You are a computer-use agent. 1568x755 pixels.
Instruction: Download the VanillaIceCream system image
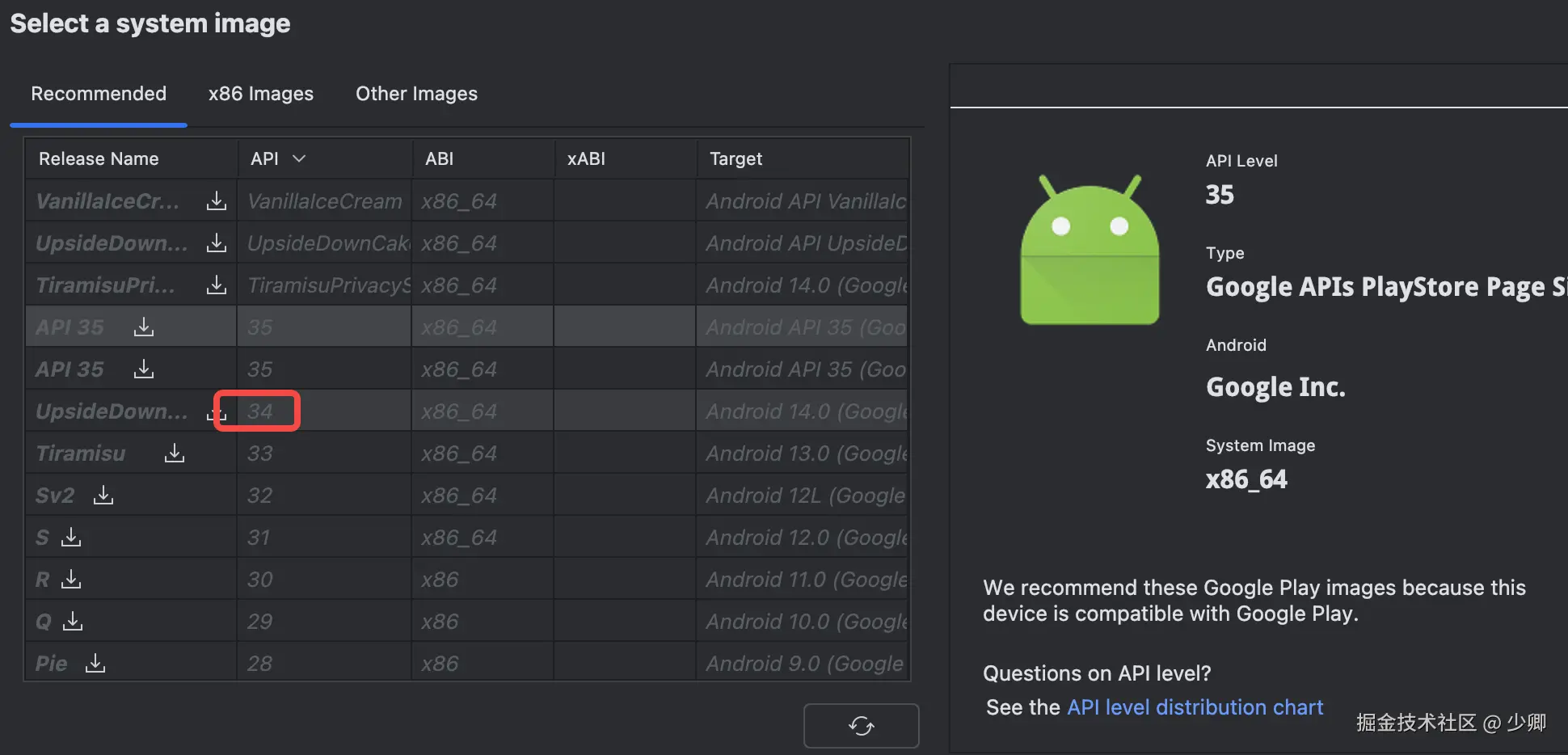point(216,200)
